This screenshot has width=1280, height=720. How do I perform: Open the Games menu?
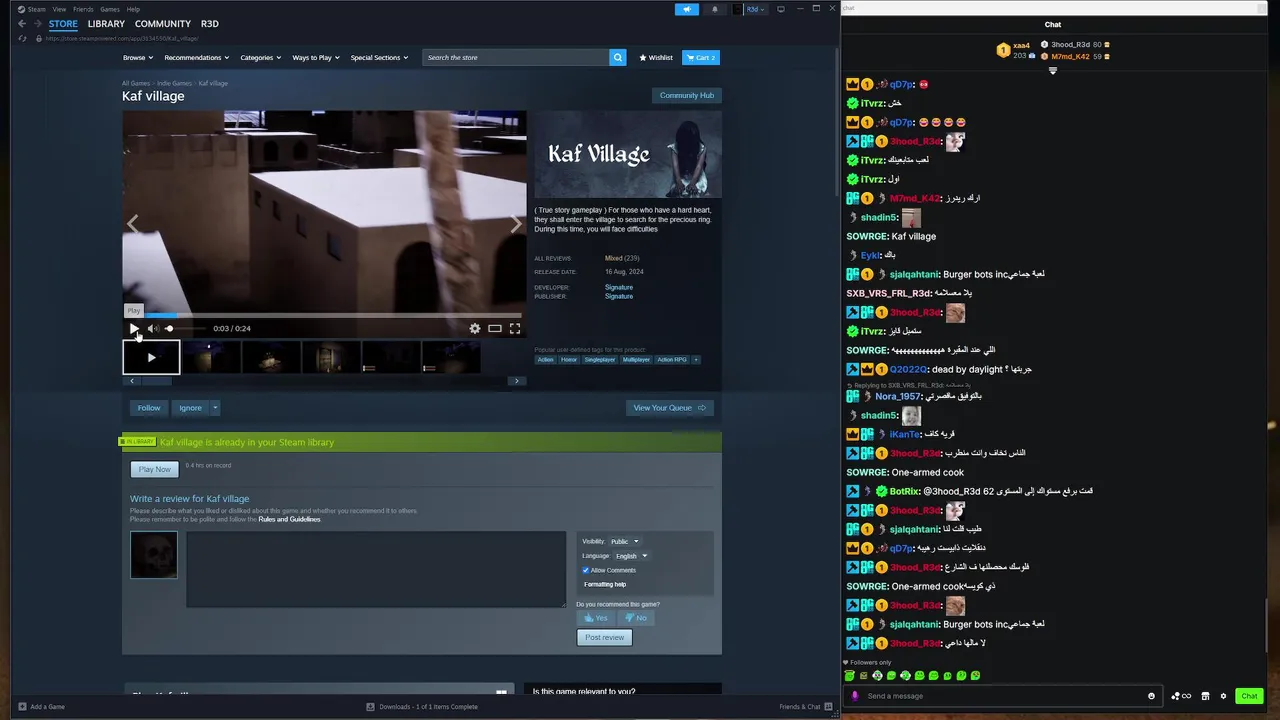pos(110,9)
